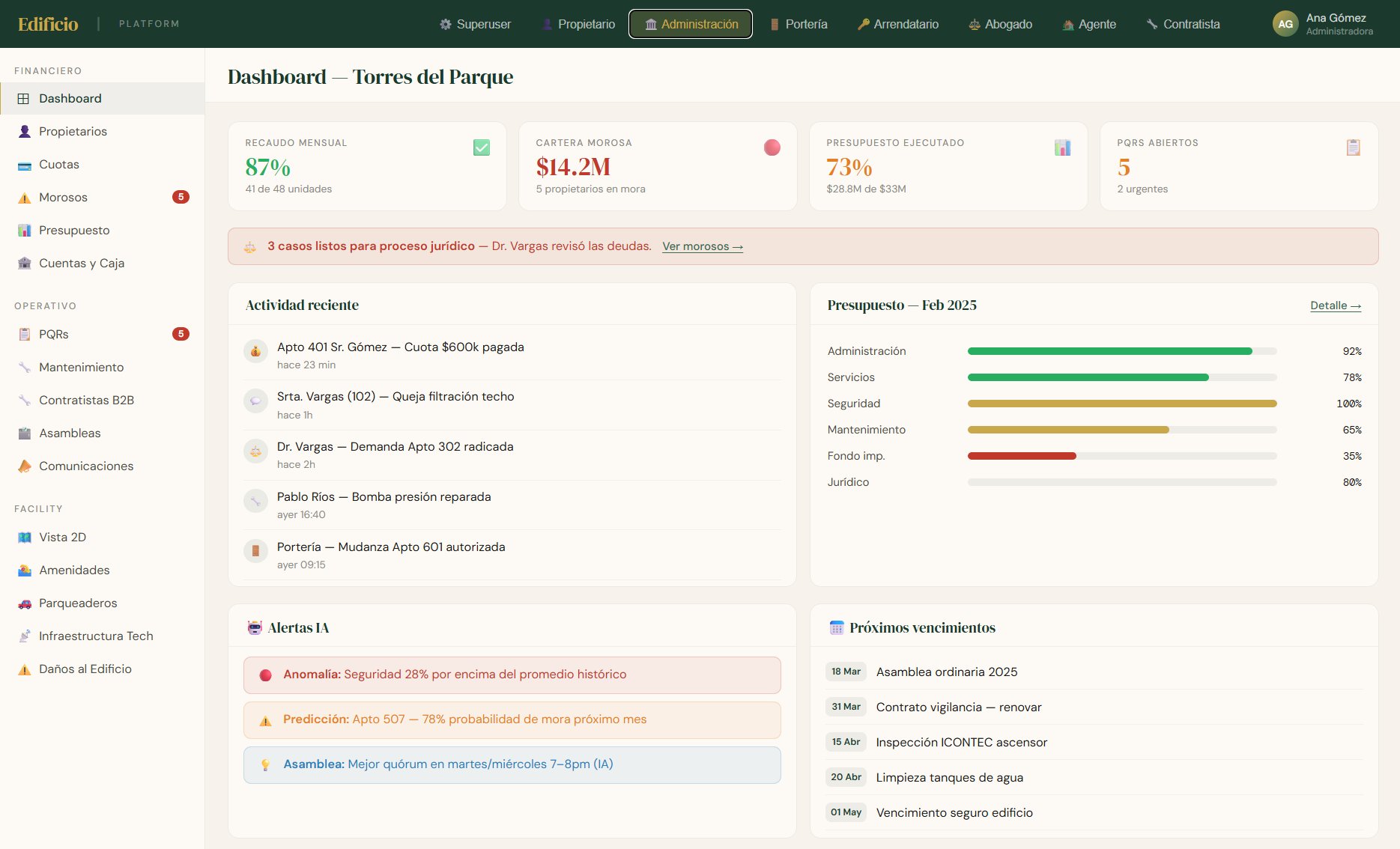
Task: Click the Presupuesto chart icon in sidebar
Action: [24, 231]
